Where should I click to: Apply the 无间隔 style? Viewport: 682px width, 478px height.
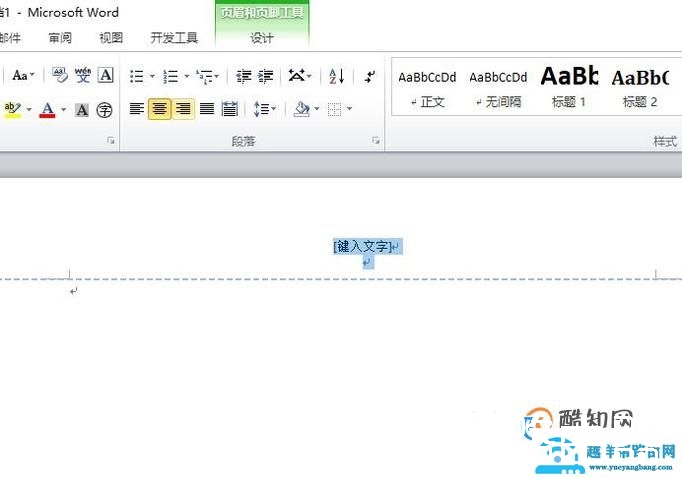pyautogui.click(x=498, y=89)
